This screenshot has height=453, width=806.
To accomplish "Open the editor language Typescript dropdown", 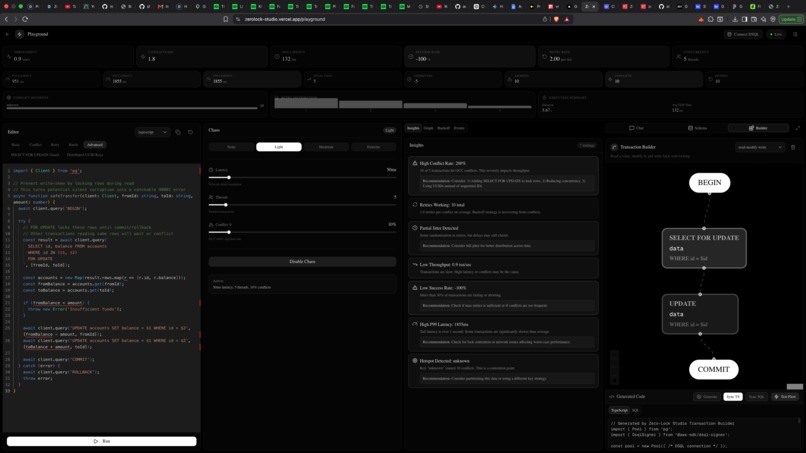I will (x=152, y=132).
